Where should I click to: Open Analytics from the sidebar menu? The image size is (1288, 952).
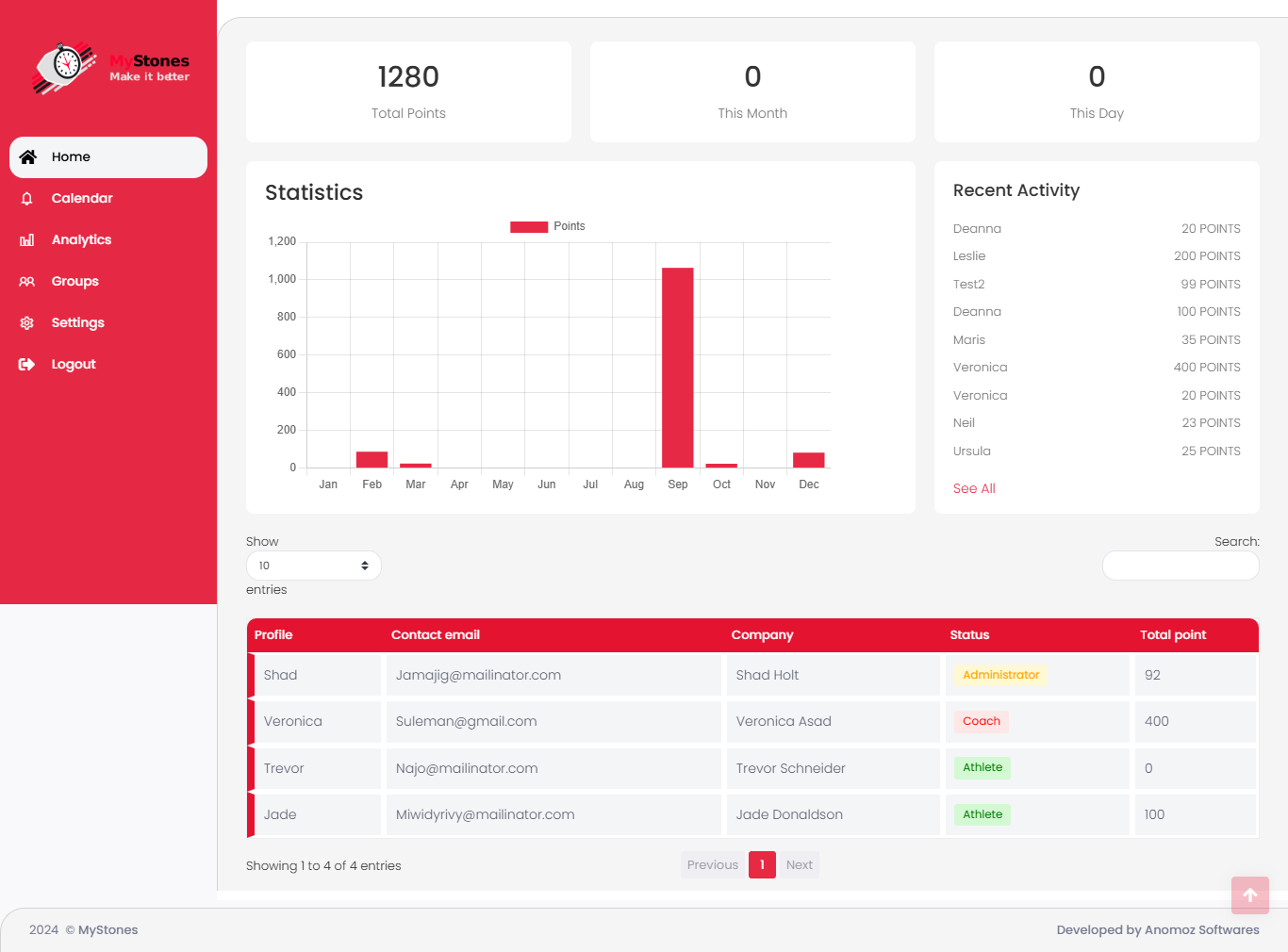[81, 240]
